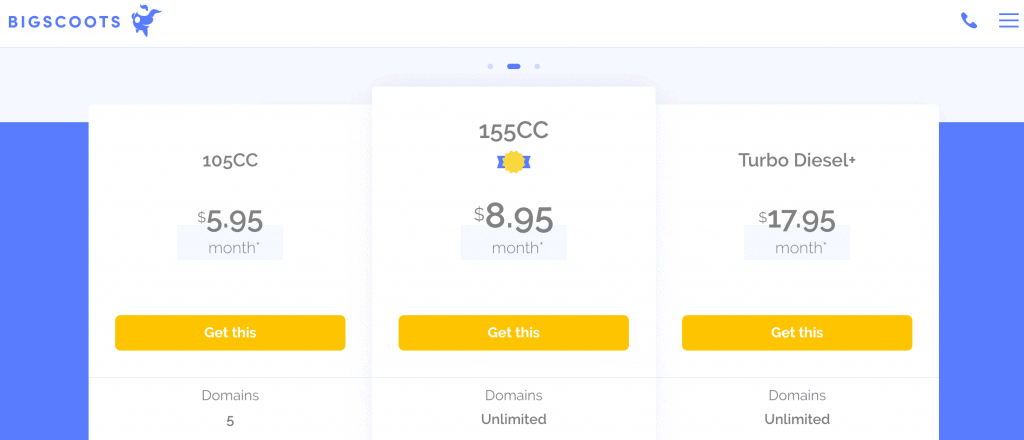
Task: Get this 155CC plan button
Action: 514,333
